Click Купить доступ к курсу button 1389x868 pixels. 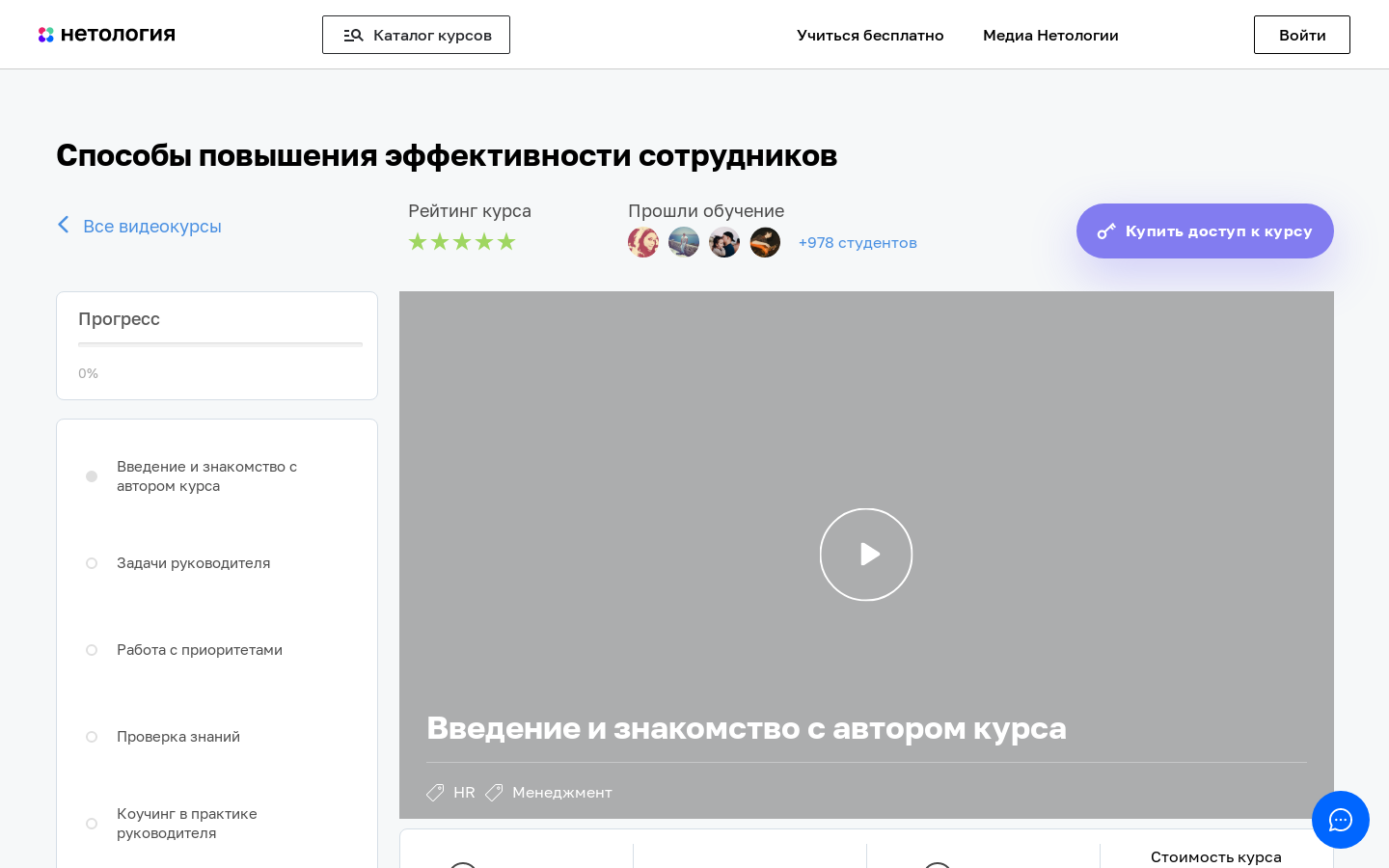click(x=1205, y=231)
